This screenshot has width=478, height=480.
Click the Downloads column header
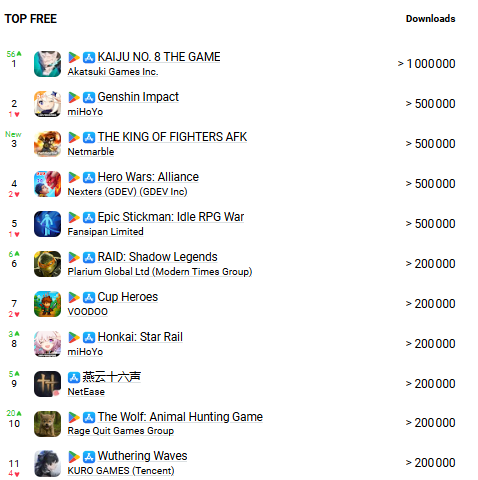coord(430,19)
